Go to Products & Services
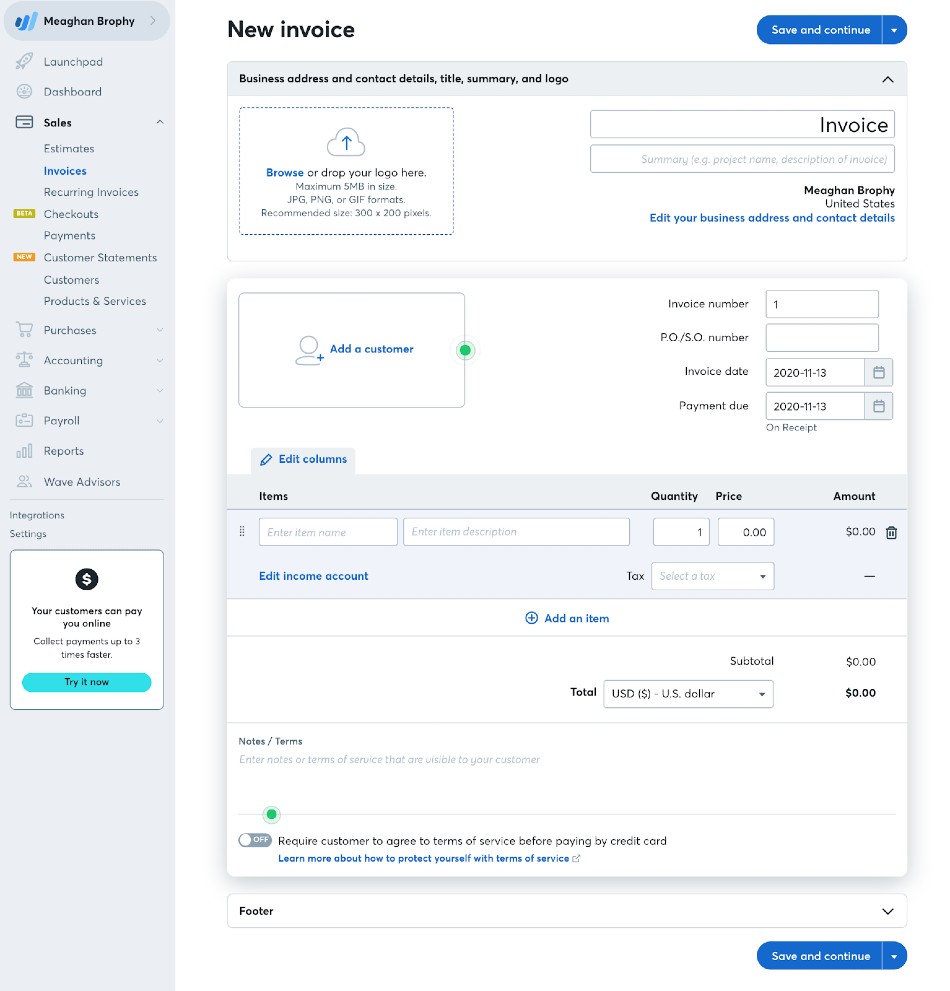Screen dimensions: 950x991 (95, 301)
